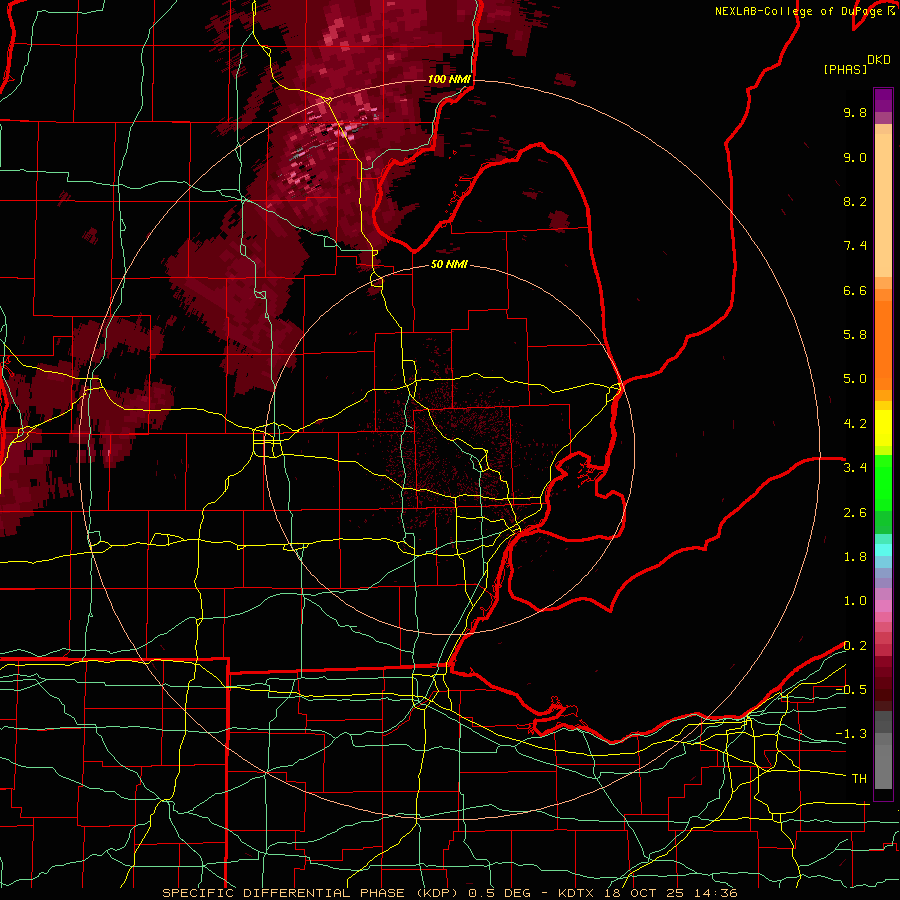Click the 4.2 value on the color scale

click(855, 424)
